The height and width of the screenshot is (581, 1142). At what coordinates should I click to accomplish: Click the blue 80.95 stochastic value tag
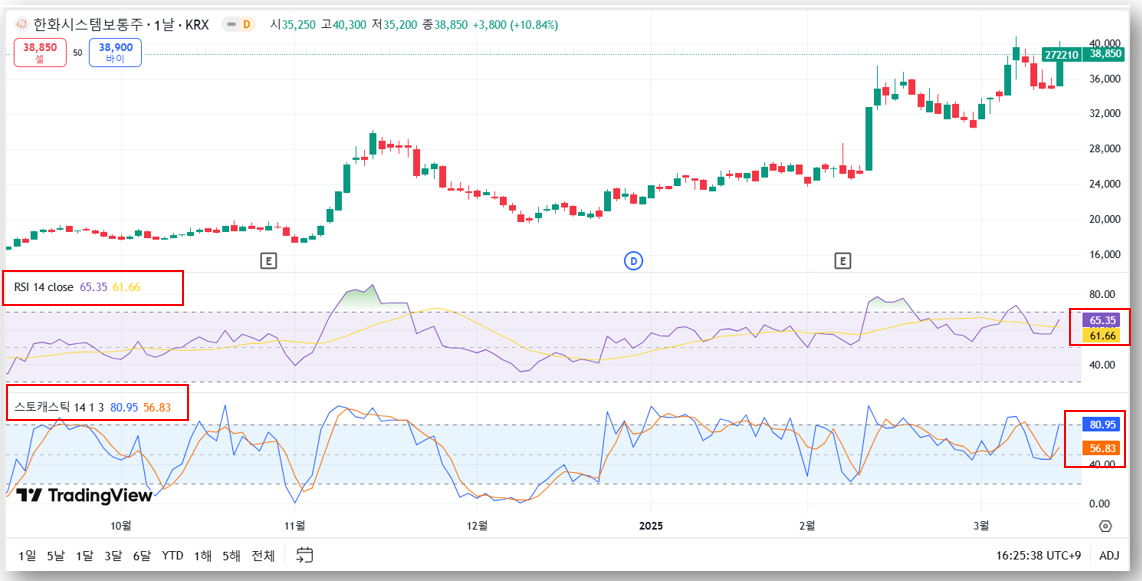pos(1099,424)
